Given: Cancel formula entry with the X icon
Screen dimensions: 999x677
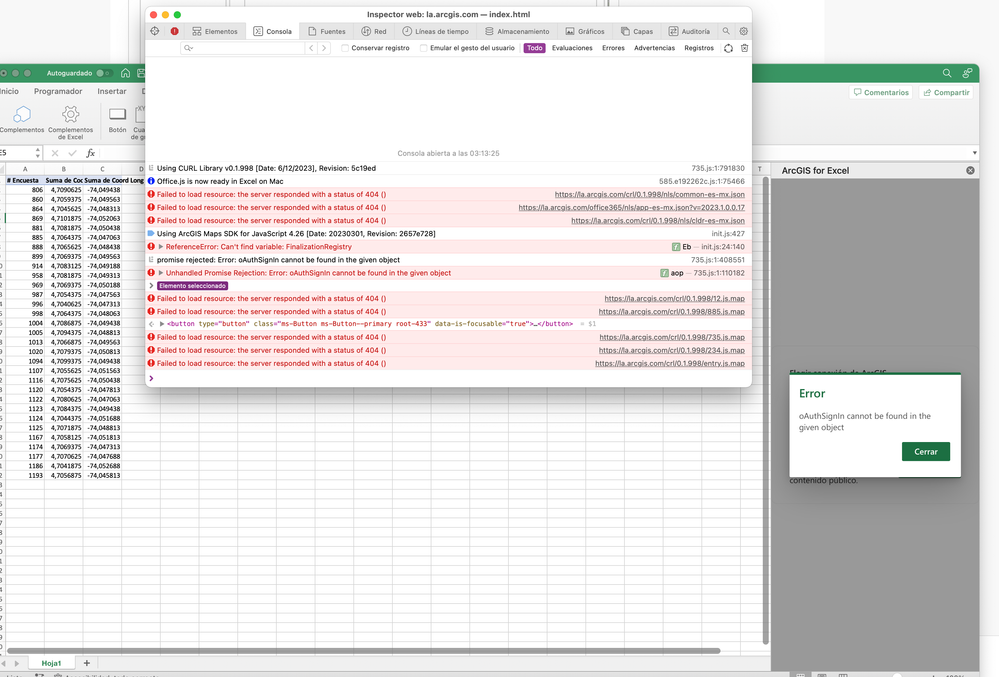Looking at the screenshot, I should (55, 153).
